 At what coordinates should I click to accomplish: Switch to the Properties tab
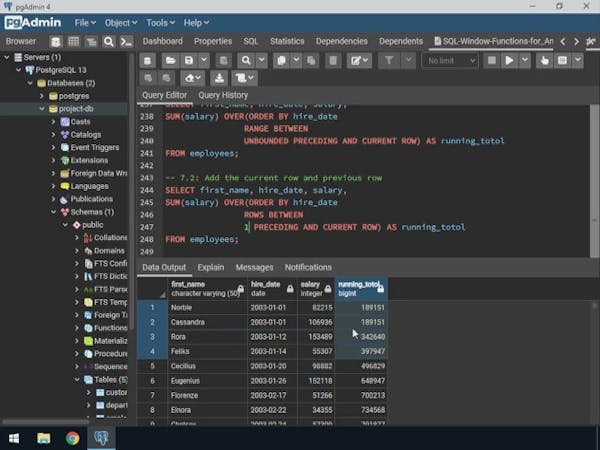tap(213, 41)
